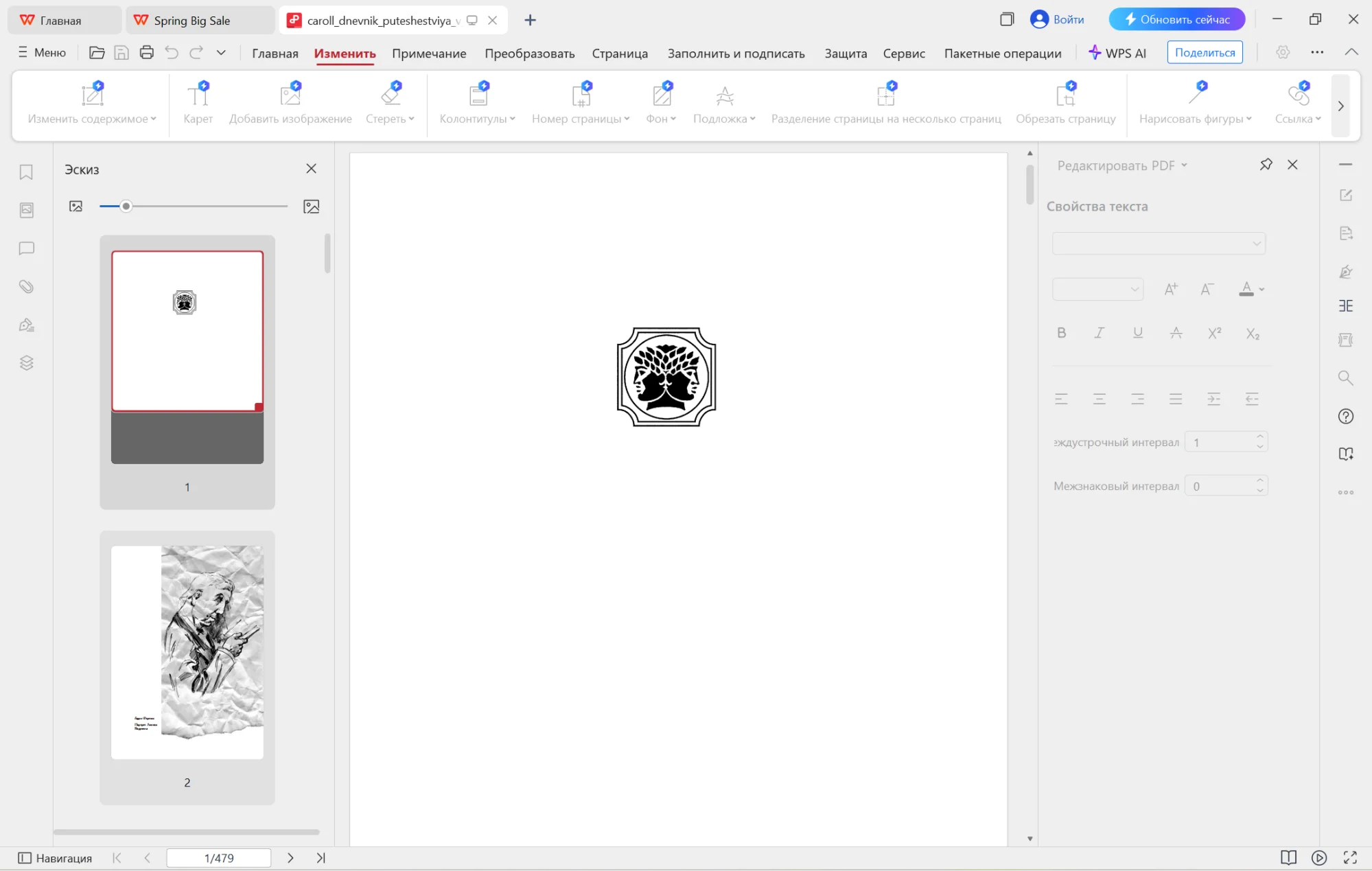Click Разделение страницы на несколько страниц
Screen dimensions: 1372x871
[x=886, y=104]
